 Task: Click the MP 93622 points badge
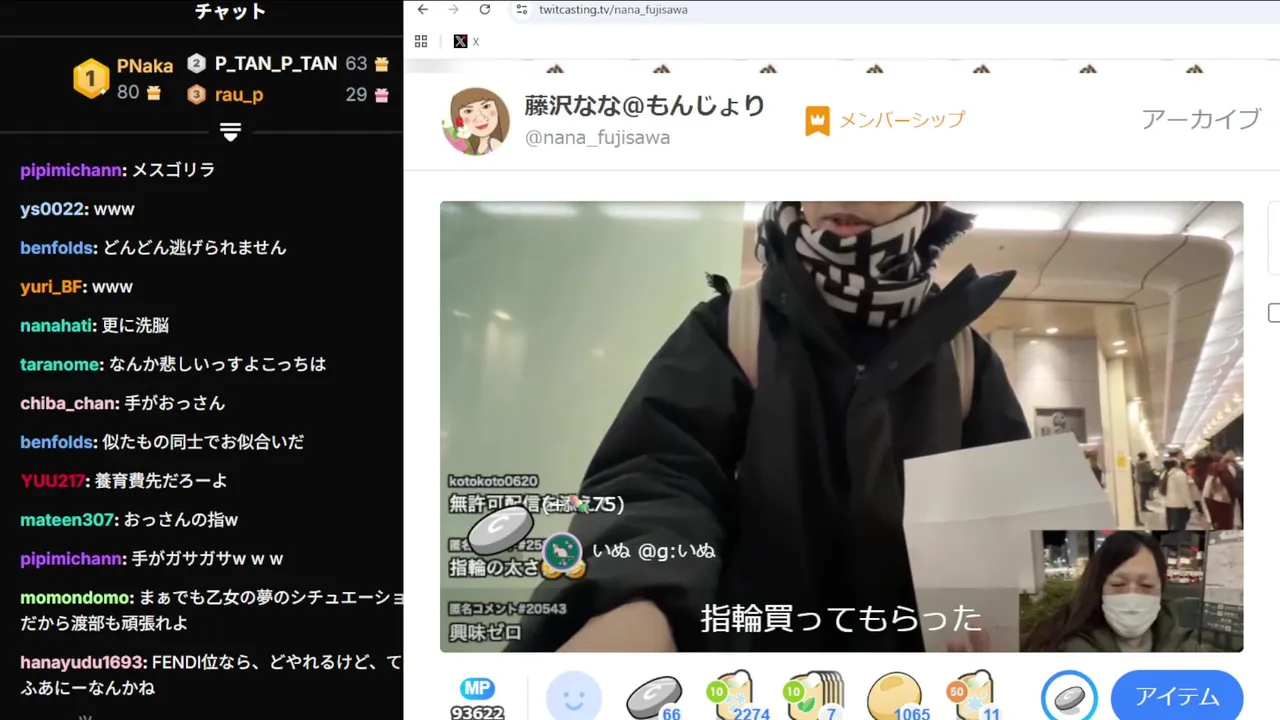coord(477,700)
